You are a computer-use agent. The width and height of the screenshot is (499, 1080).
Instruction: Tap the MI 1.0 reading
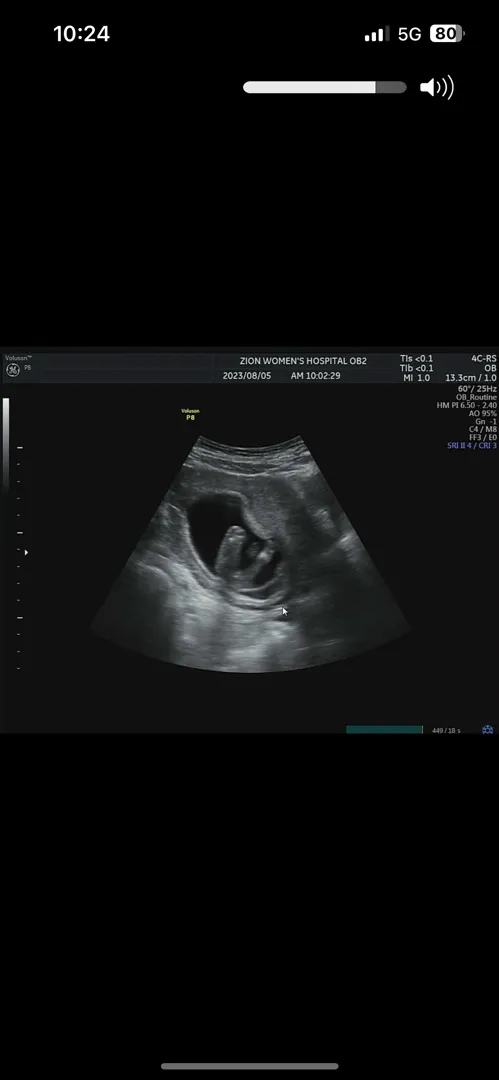point(415,378)
